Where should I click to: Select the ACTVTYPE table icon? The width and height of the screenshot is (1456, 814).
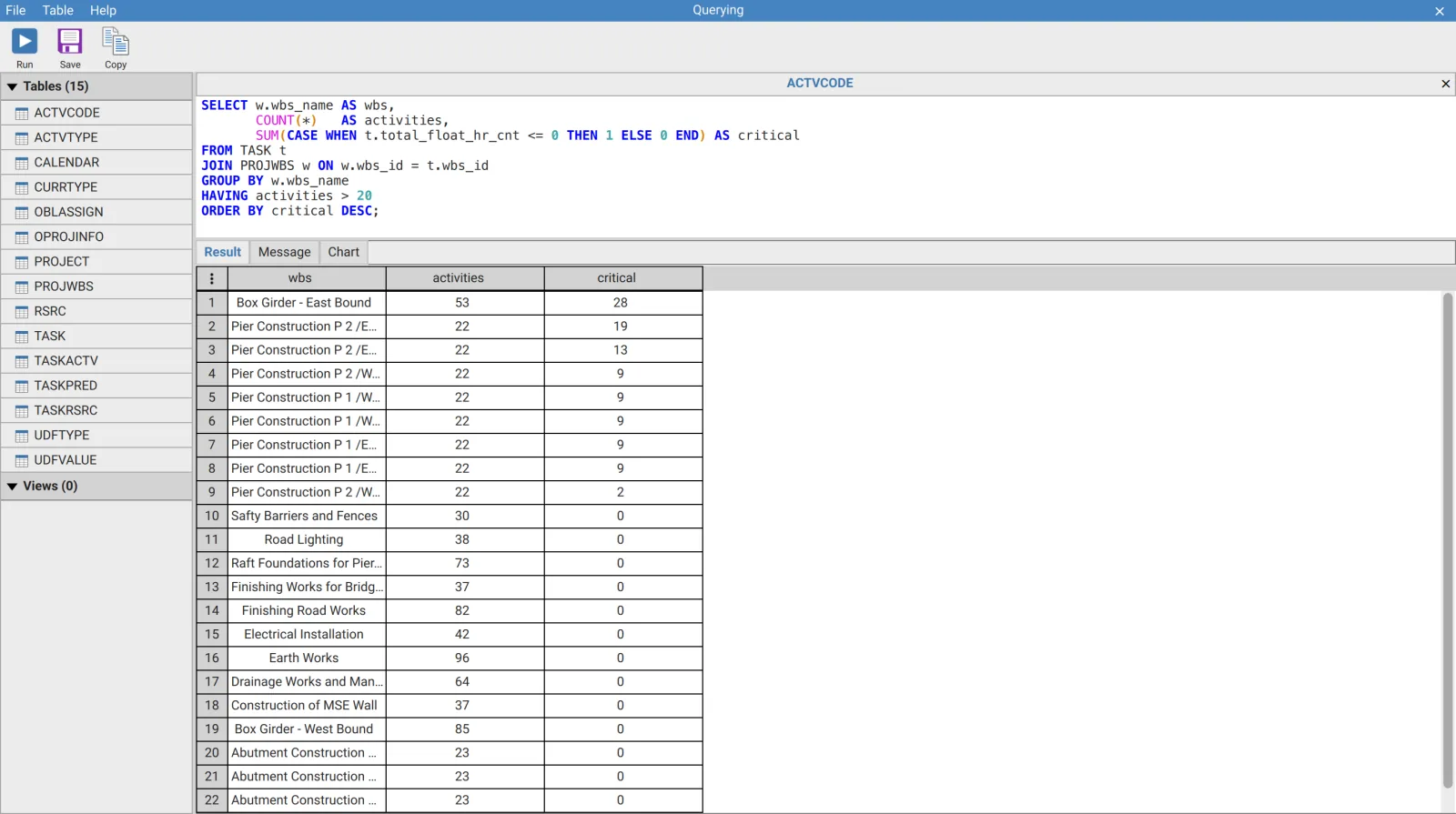tap(22, 138)
